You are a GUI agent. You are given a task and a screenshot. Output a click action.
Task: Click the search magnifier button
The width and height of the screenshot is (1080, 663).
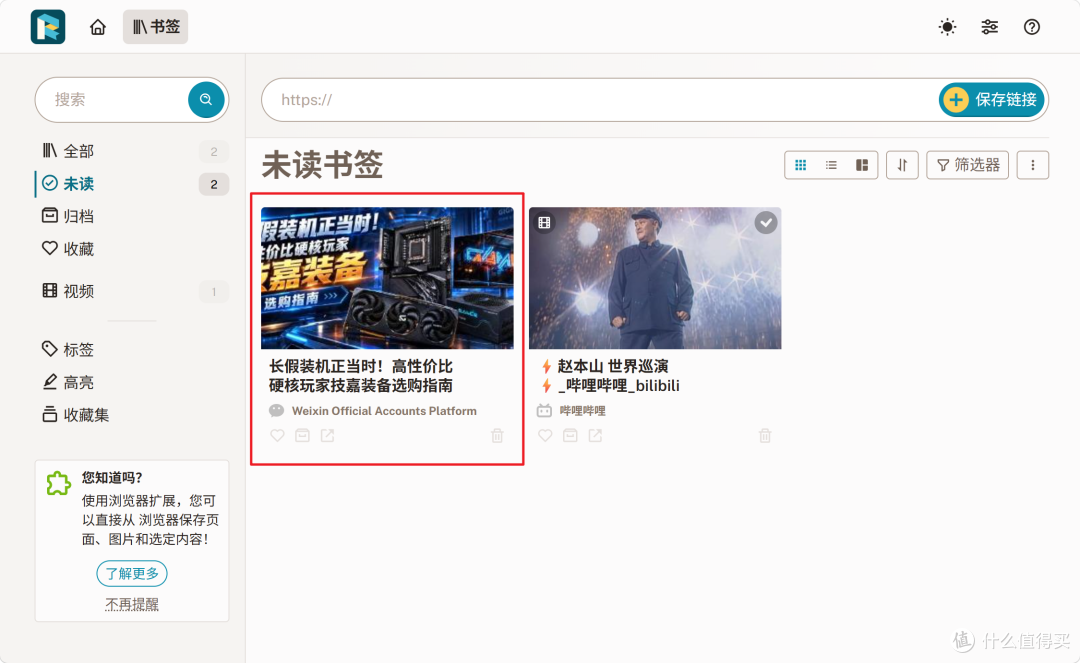click(x=206, y=100)
